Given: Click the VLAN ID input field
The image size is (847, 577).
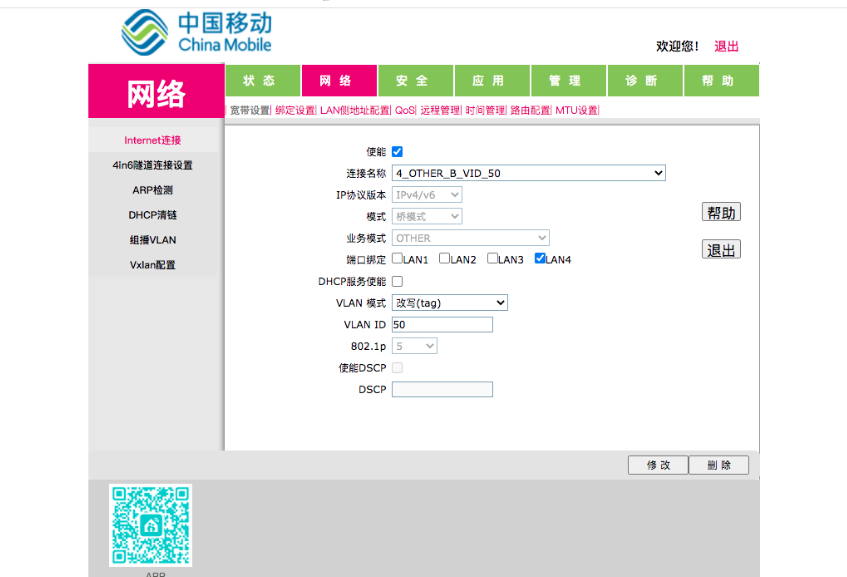Looking at the screenshot, I should pyautogui.click(x=442, y=324).
